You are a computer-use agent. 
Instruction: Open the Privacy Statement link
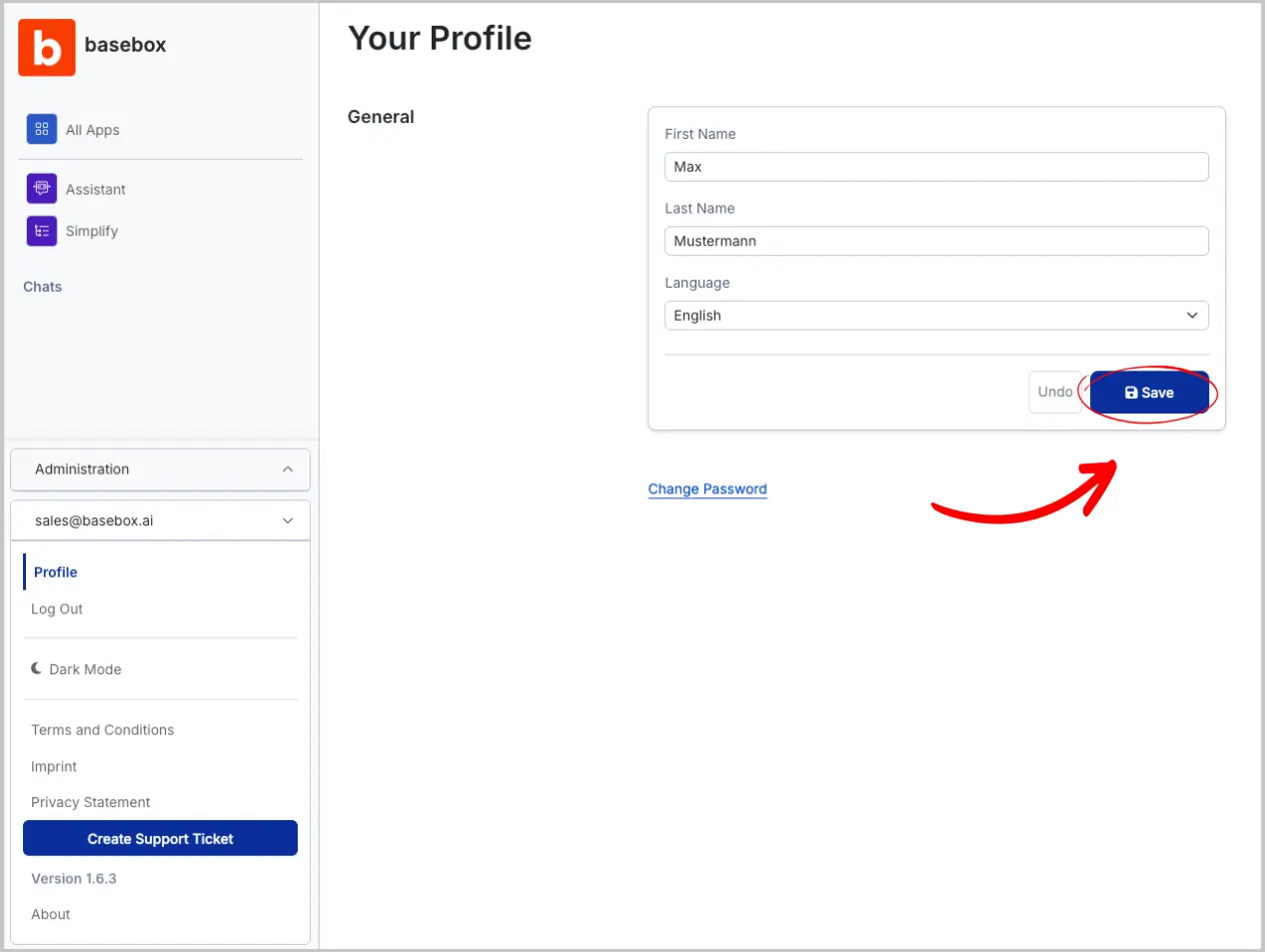[x=90, y=802]
